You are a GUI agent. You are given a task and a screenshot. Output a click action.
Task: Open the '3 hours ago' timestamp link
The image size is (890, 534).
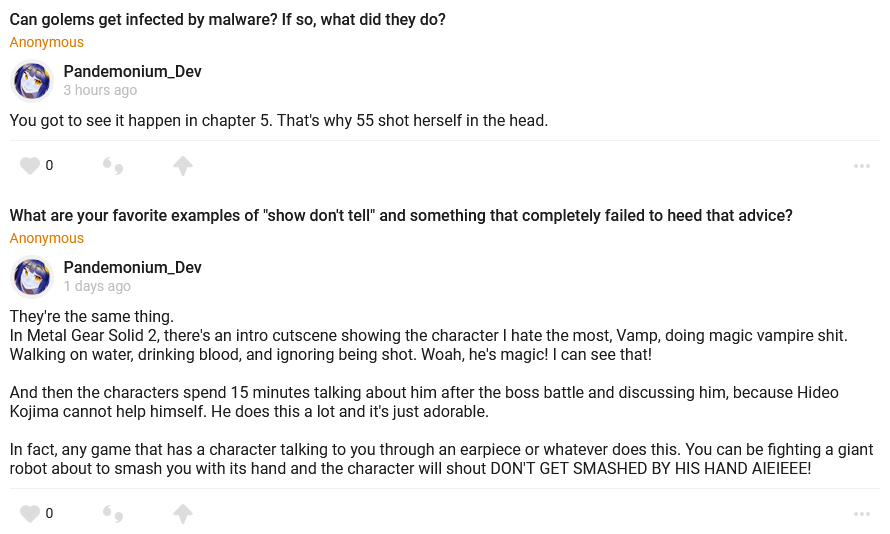(x=100, y=90)
